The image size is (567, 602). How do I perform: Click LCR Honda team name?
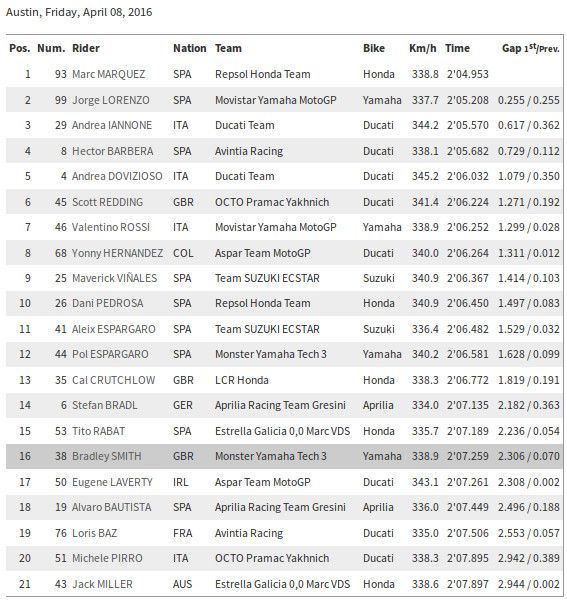[x=242, y=380]
